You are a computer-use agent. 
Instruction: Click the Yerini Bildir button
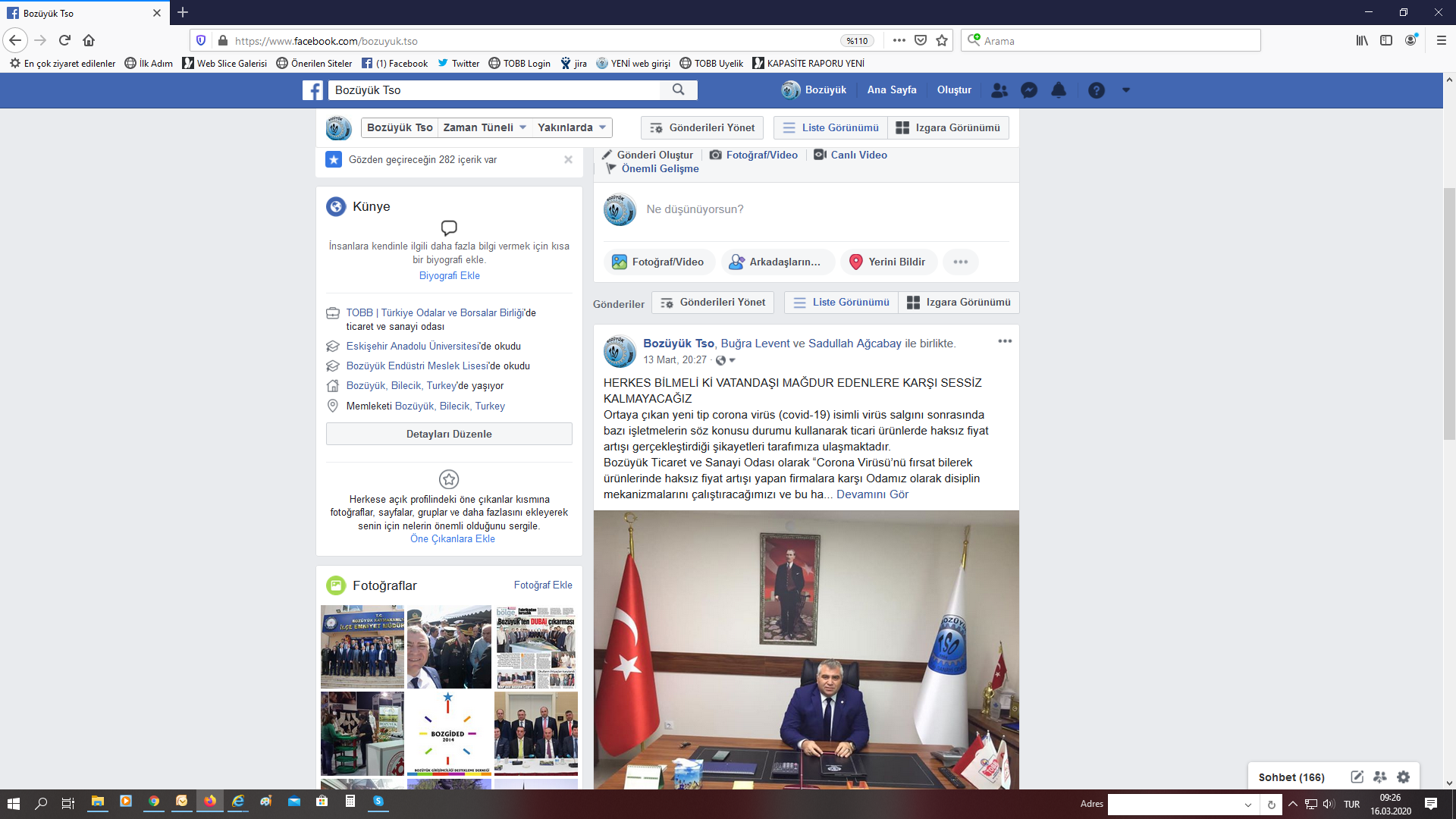click(x=888, y=262)
